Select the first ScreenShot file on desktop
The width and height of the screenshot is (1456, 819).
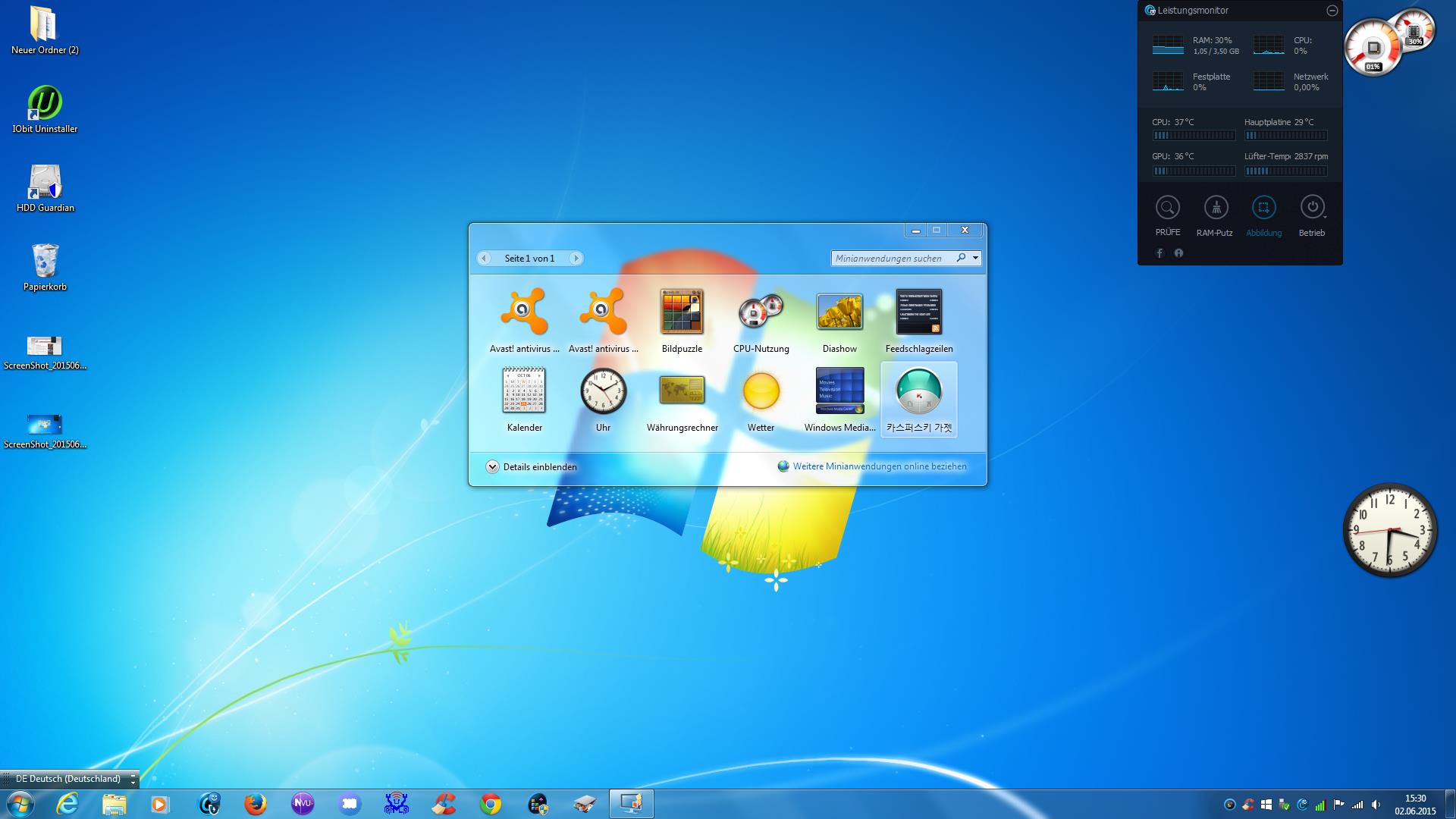45,353
